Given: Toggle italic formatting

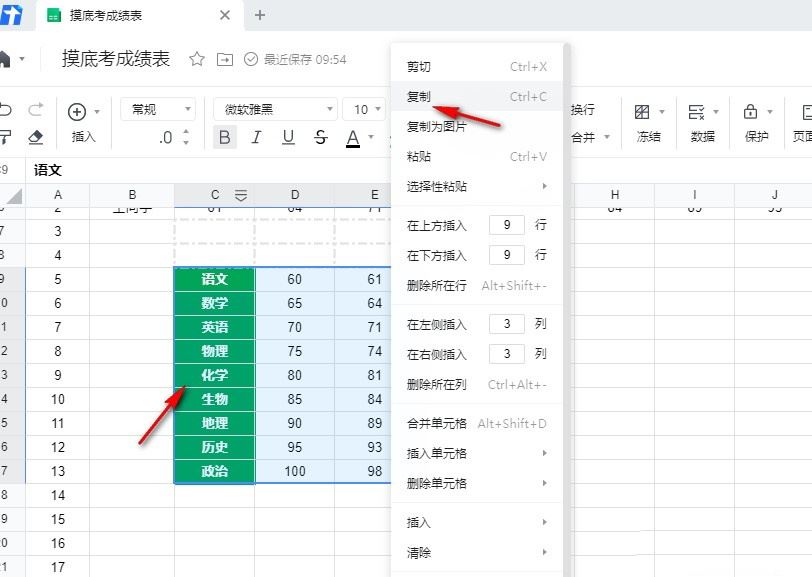Looking at the screenshot, I should click(256, 138).
